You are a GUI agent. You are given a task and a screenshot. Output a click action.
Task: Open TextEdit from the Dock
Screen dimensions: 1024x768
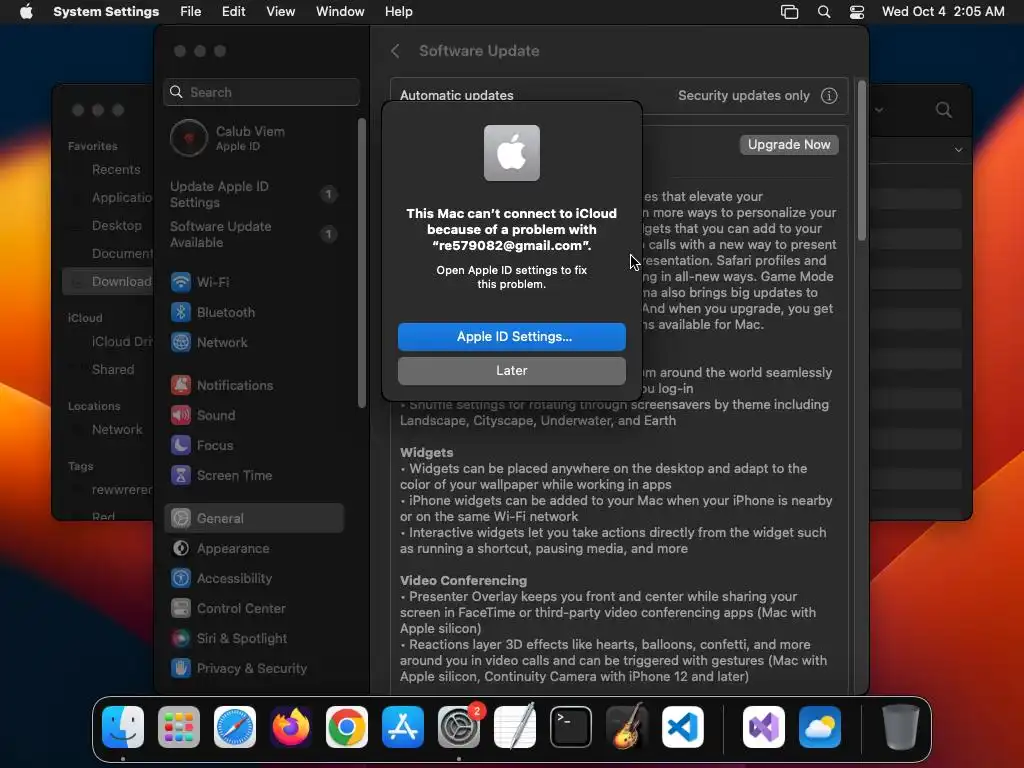[x=515, y=727]
